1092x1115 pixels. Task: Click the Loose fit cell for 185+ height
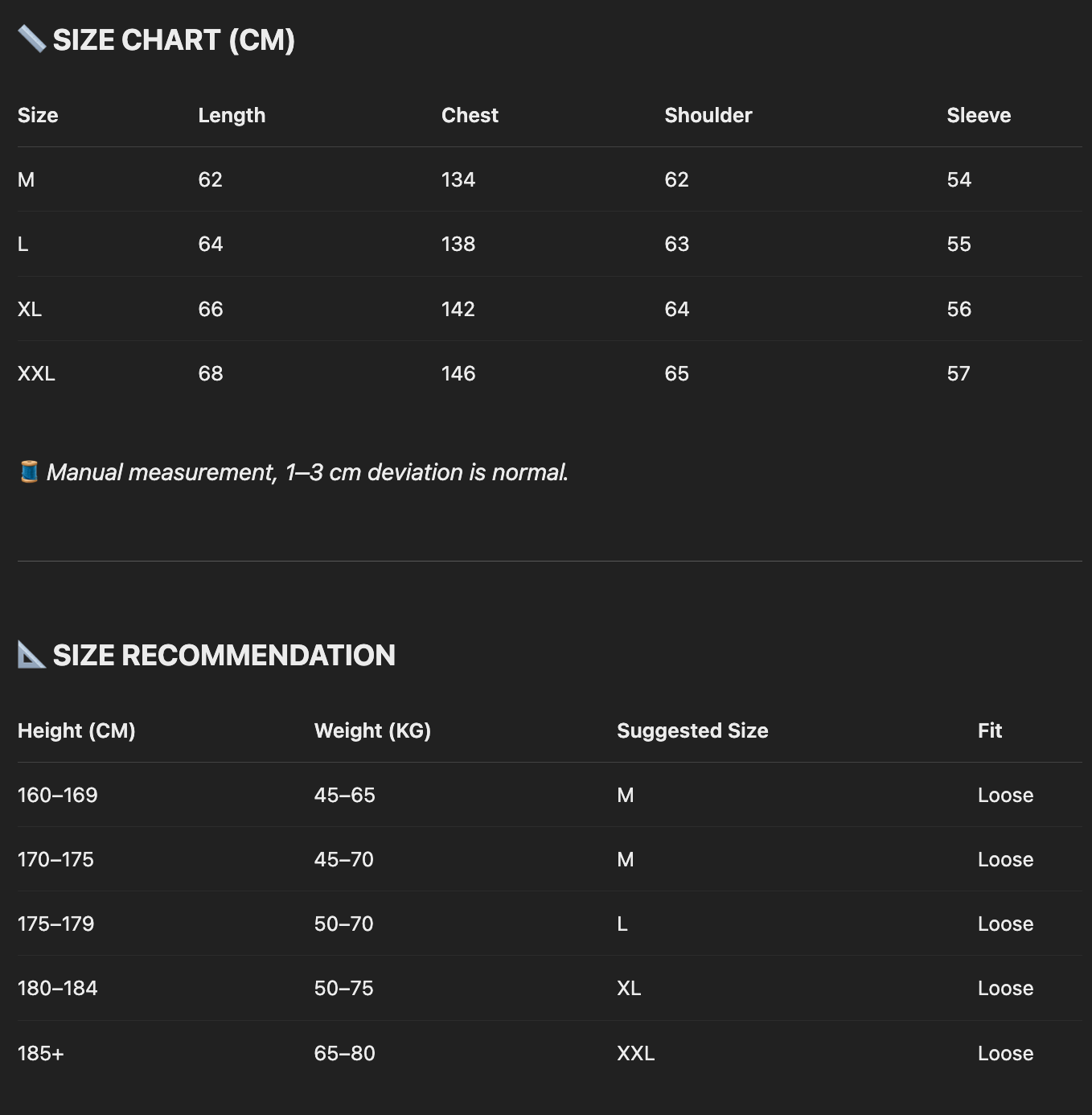(x=1005, y=1053)
